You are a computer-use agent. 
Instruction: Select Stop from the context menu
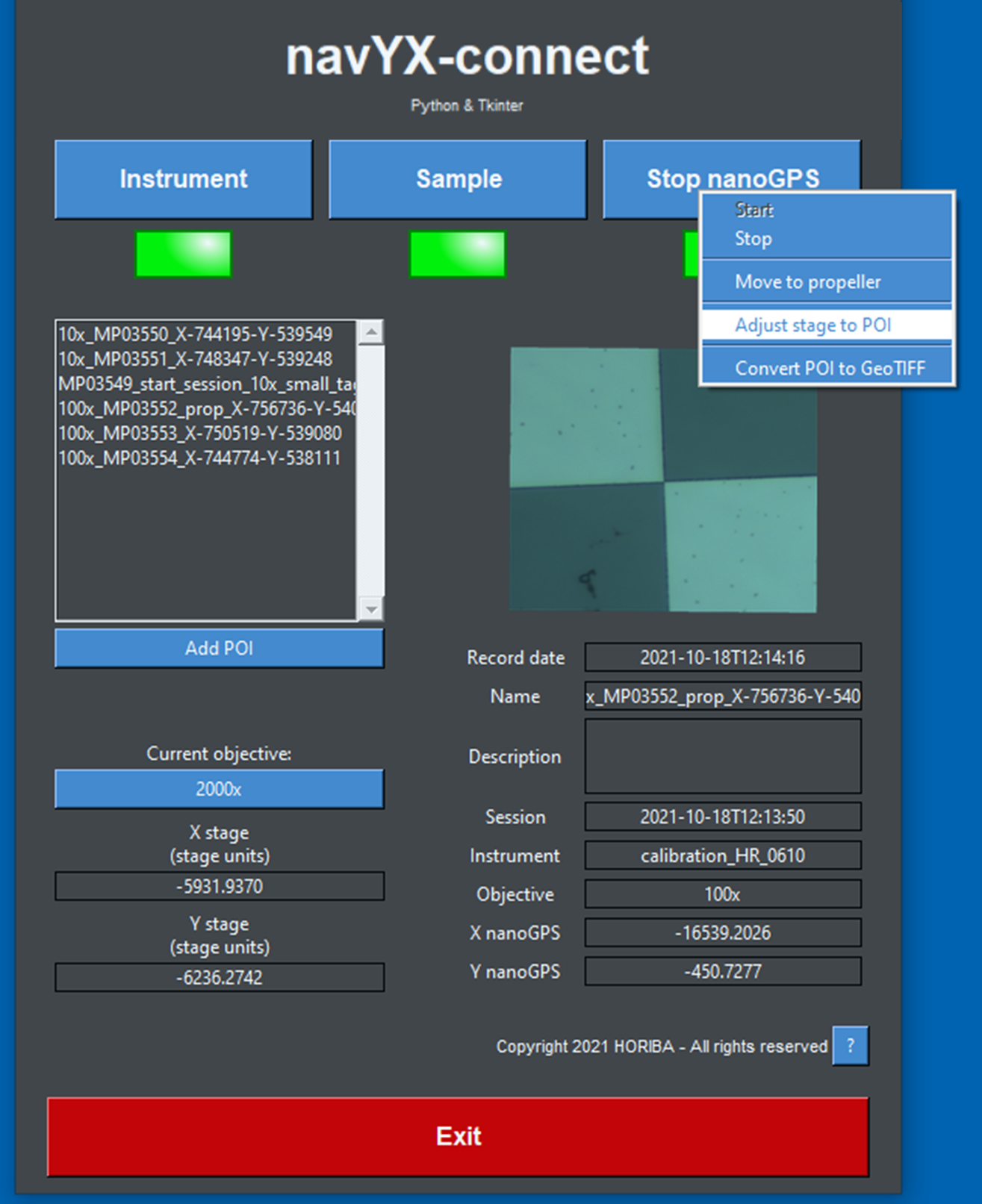(753, 240)
